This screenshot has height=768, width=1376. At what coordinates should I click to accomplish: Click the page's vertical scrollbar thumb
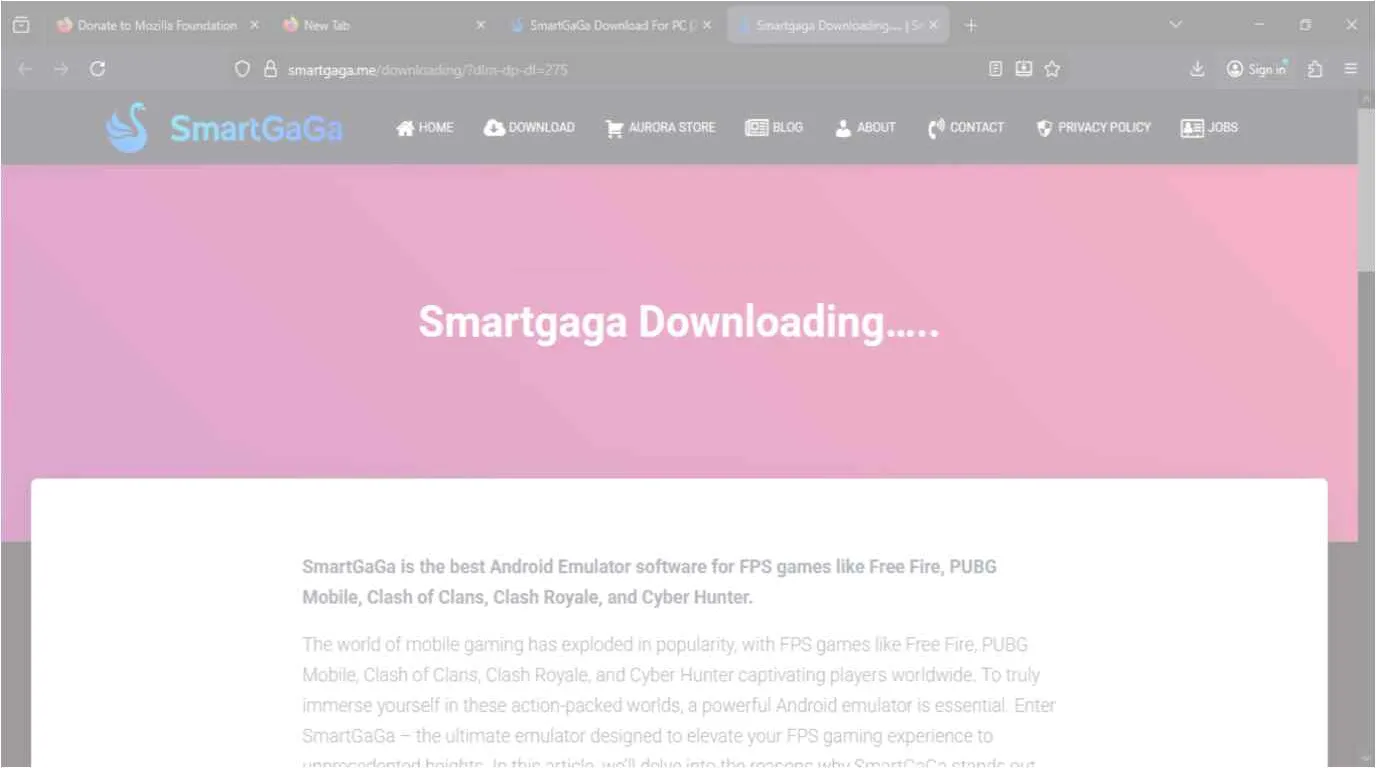pyautogui.click(x=1366, y=188)
